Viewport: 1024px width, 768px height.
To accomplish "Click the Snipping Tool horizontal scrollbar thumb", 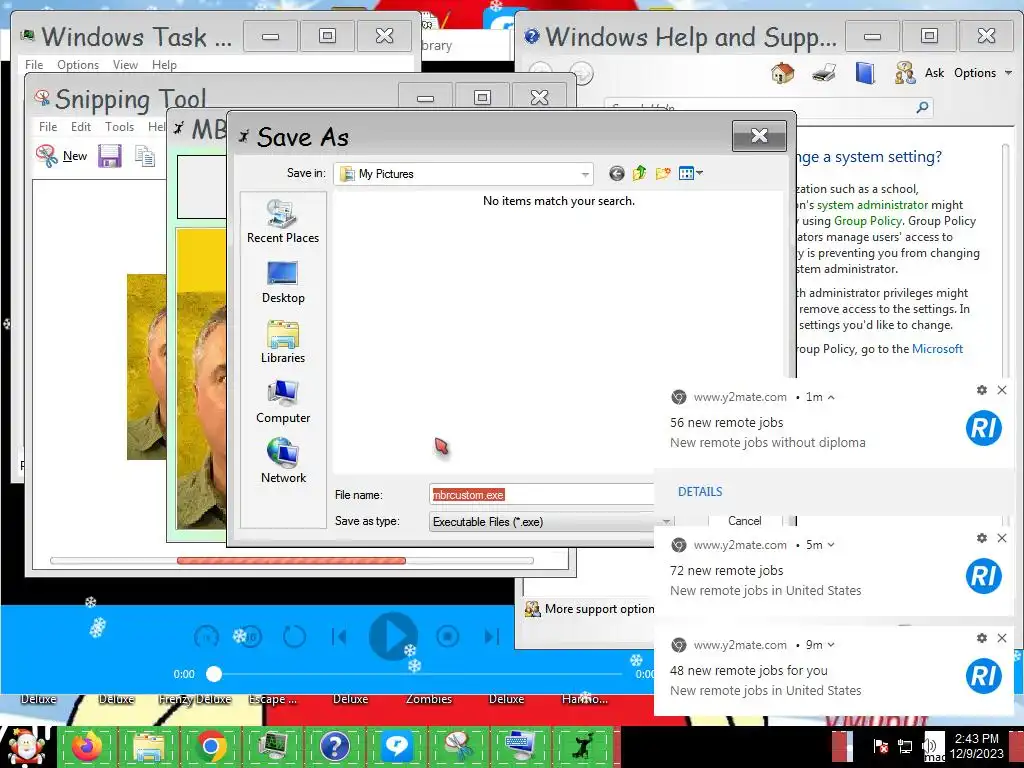I will click(x=291, y=560).
